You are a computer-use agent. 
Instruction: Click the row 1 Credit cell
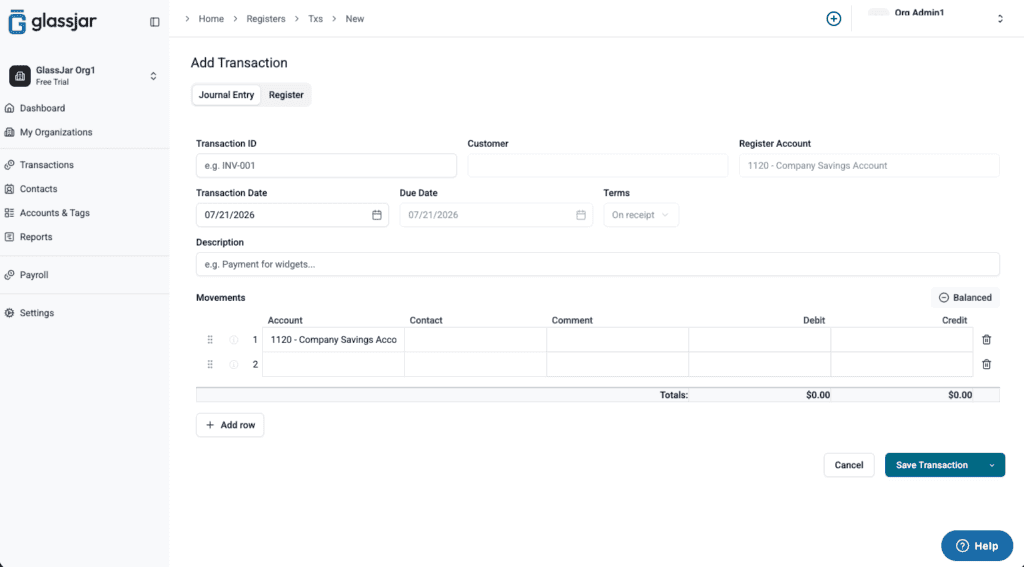pyautogui.click(x=902, y=340)
